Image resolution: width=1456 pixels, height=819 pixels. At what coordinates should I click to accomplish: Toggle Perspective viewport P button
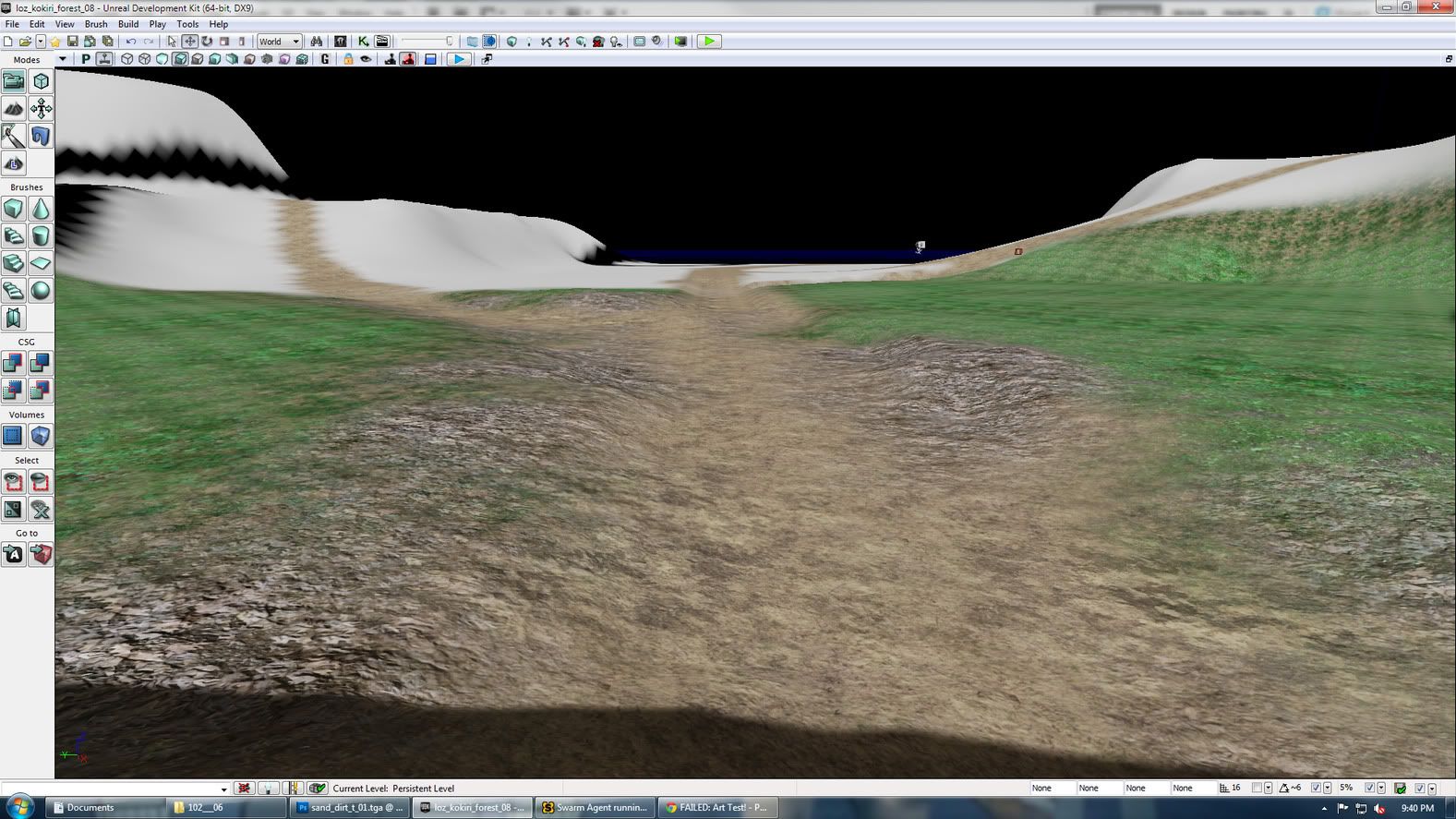pyautogui.click(x=86, y=59)
